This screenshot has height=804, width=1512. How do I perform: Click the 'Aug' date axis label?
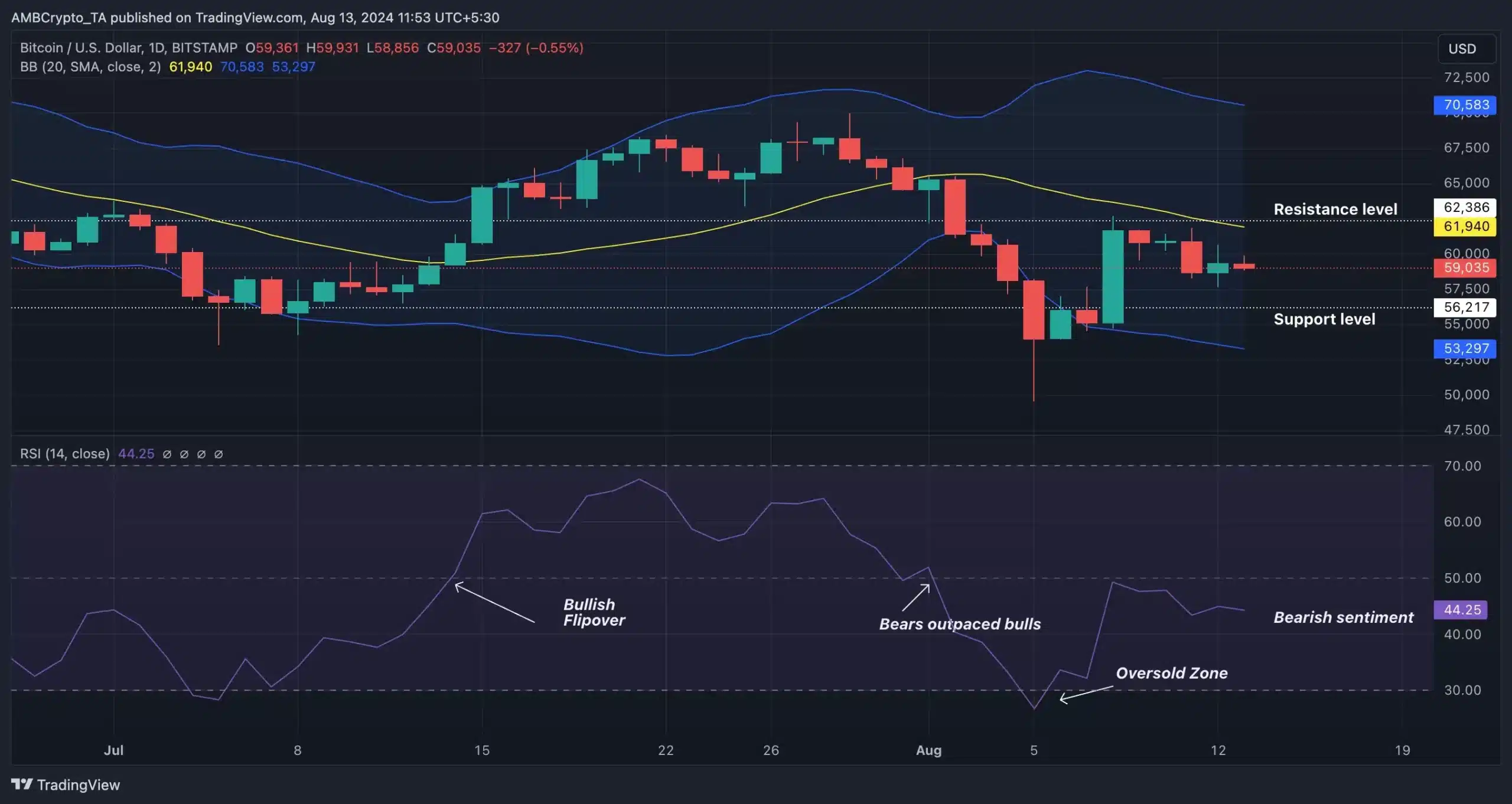(928, 750)
